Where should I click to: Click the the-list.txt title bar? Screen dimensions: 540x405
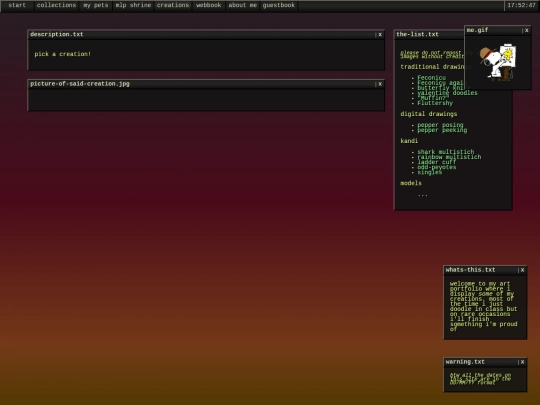click(x=429, y=34)
